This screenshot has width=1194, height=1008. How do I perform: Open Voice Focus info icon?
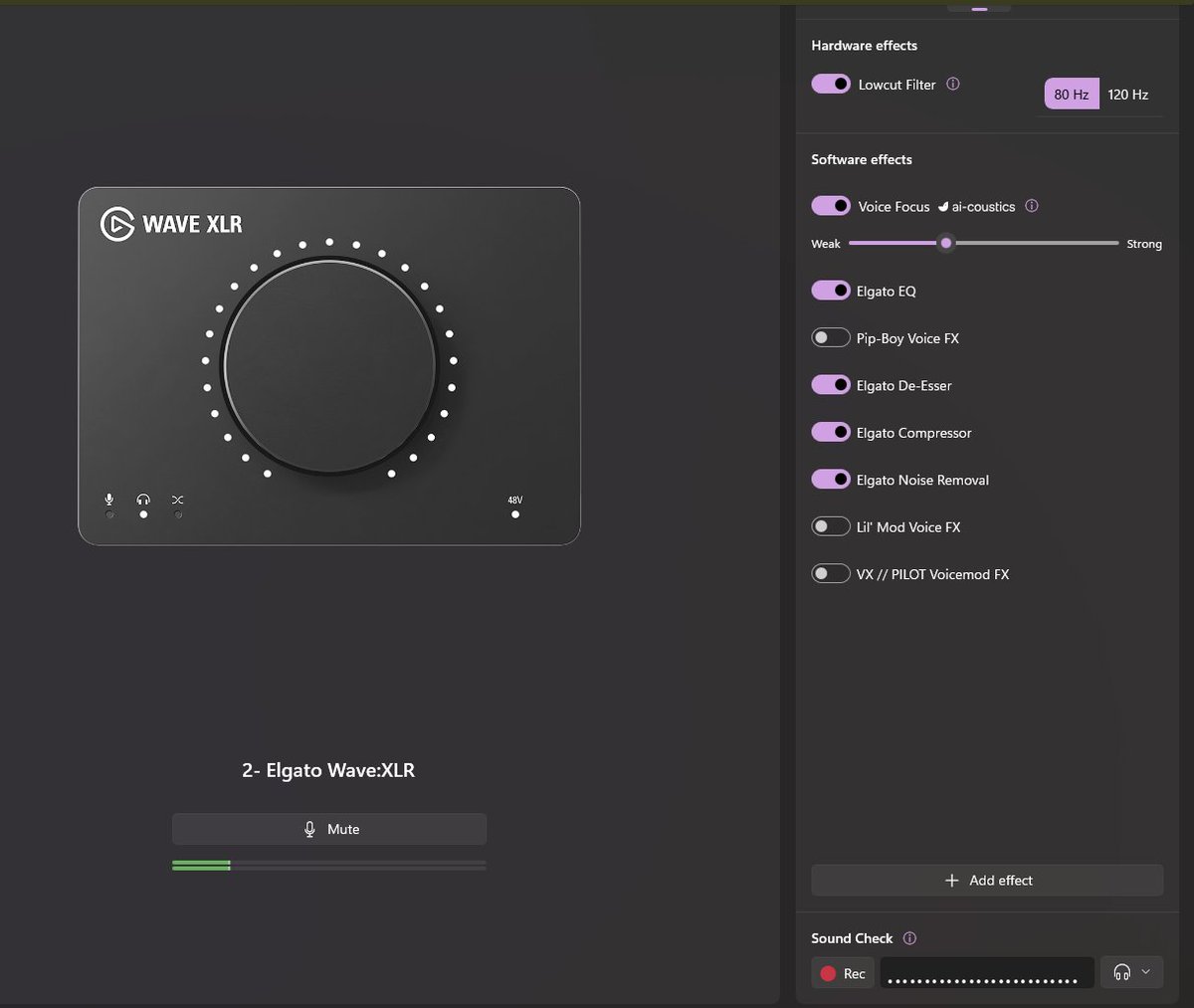1032,206
